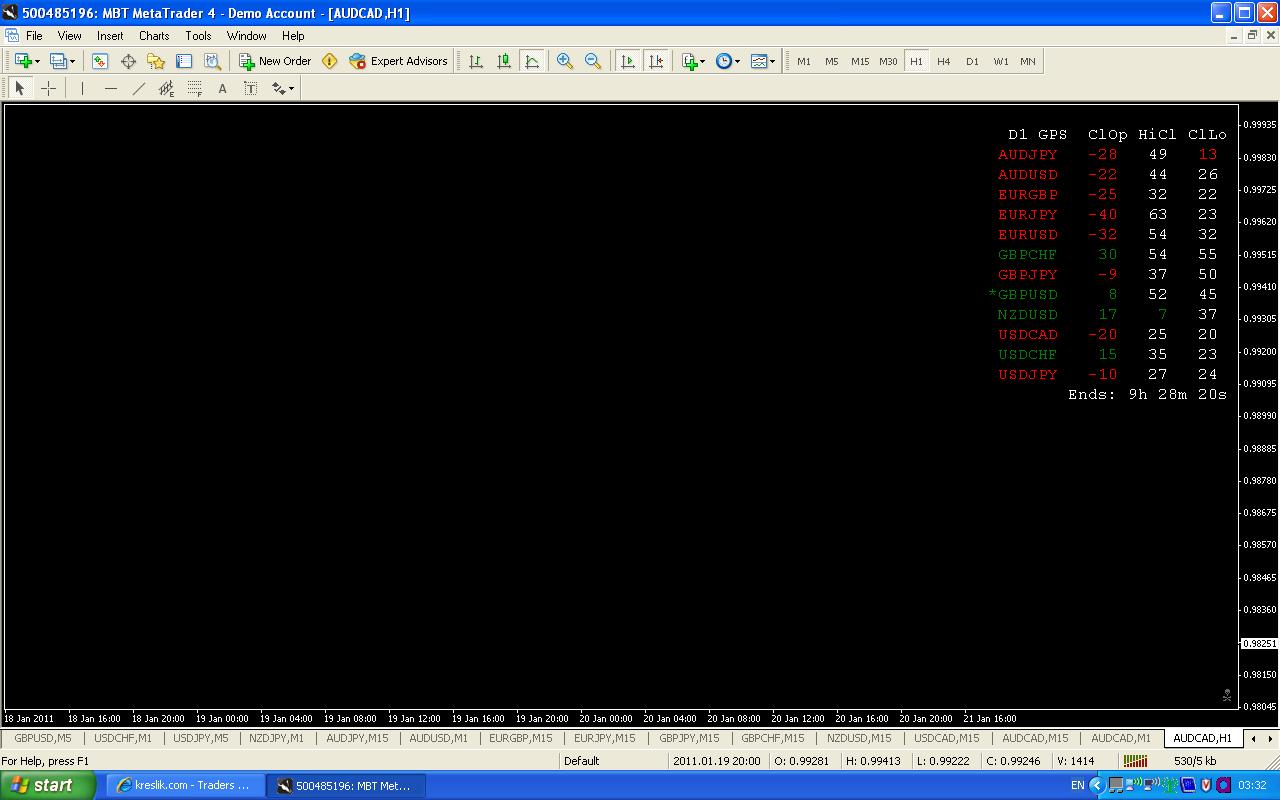1280x800 pixels.
Task: Open the Periods clock button
Action: click(x=723, y=61)
